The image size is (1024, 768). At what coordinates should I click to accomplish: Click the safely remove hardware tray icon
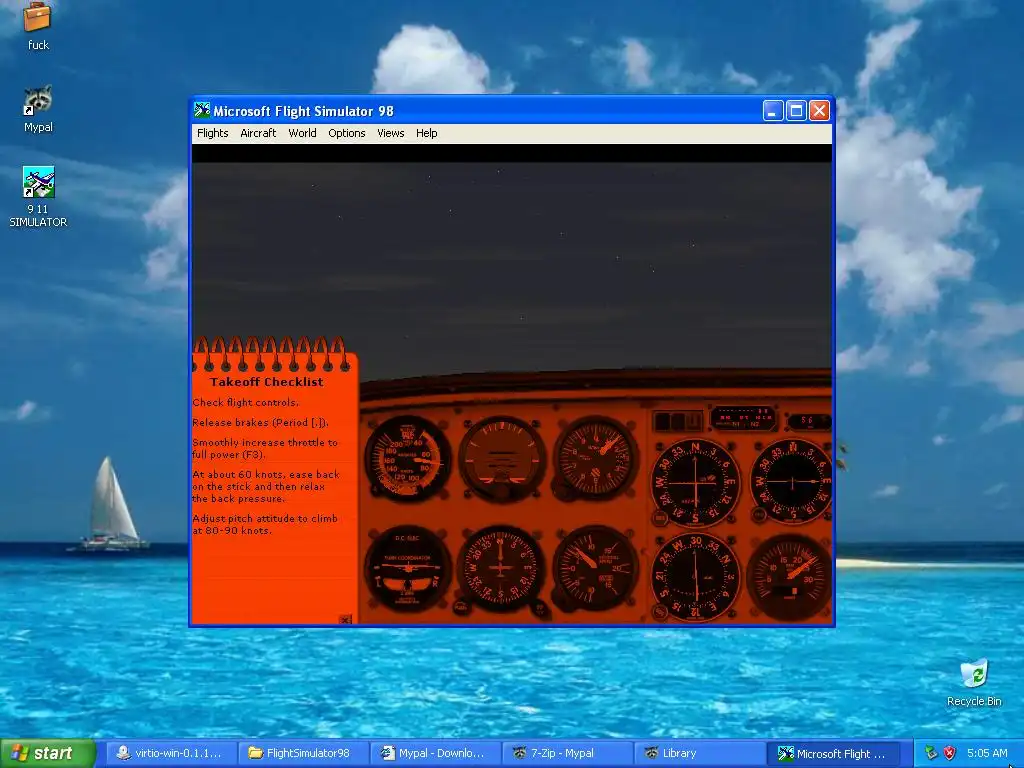931,753
